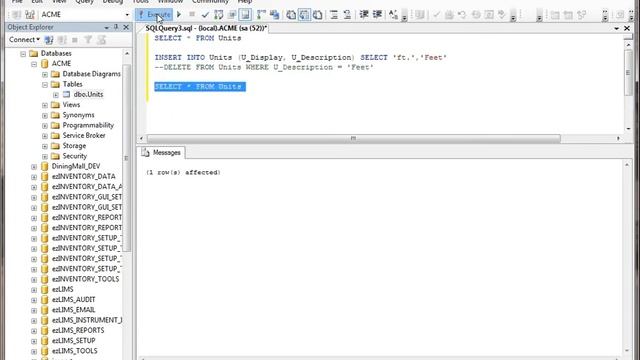
Task: Click the INSERT INTO Units statement line
Action: point(300,58)
